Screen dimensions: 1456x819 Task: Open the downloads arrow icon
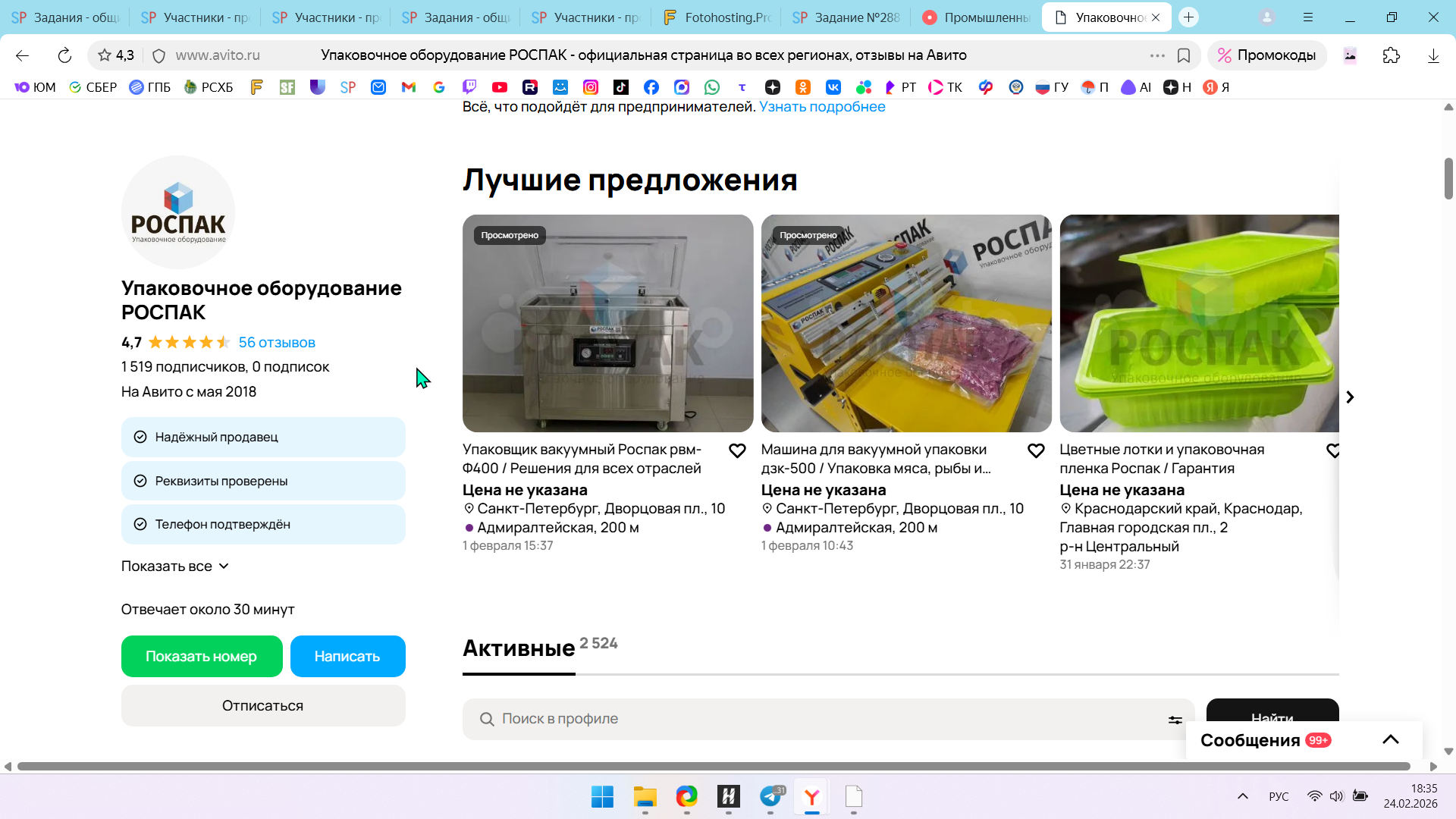[1433, 55]
